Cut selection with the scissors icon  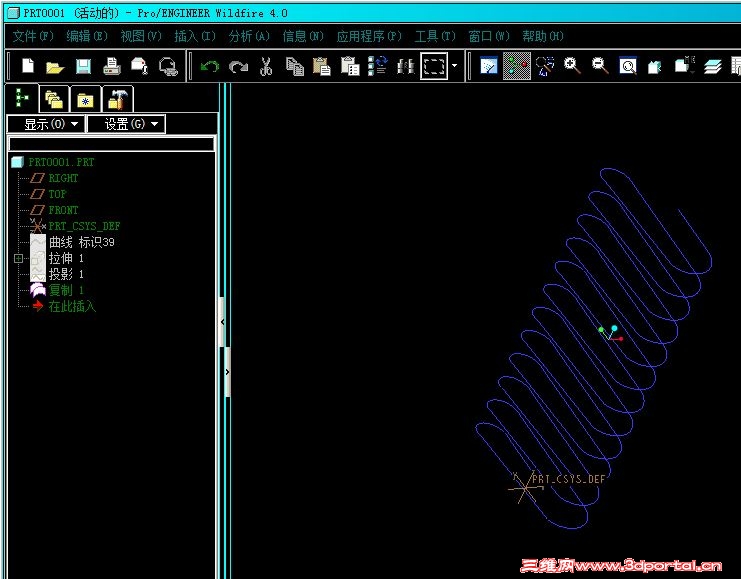(266, 67)
